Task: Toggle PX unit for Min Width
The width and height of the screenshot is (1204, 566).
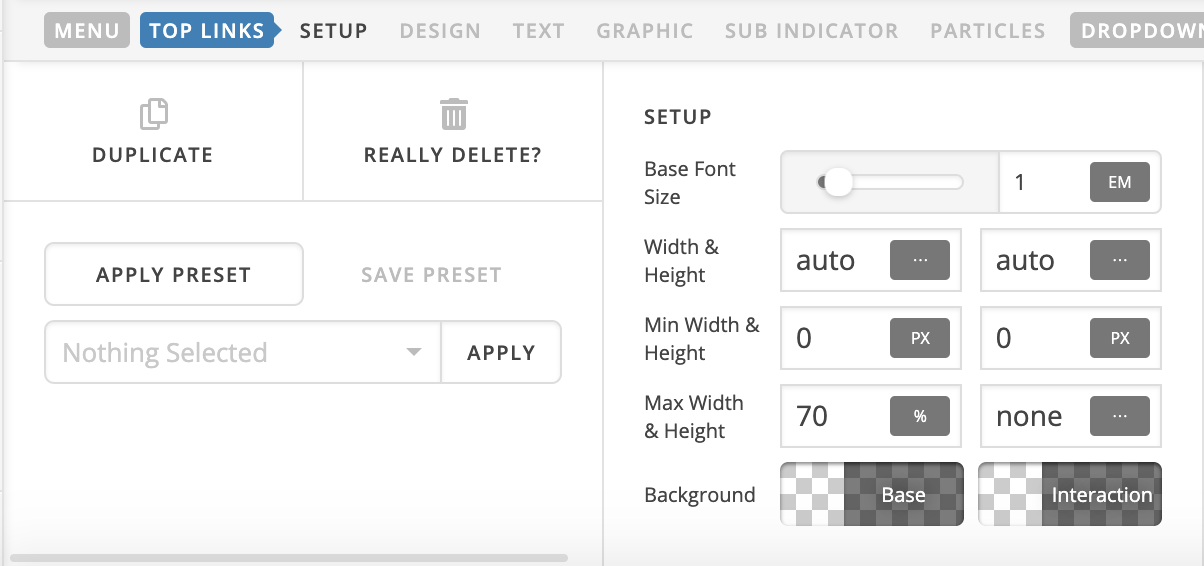Action: (920, 339)
